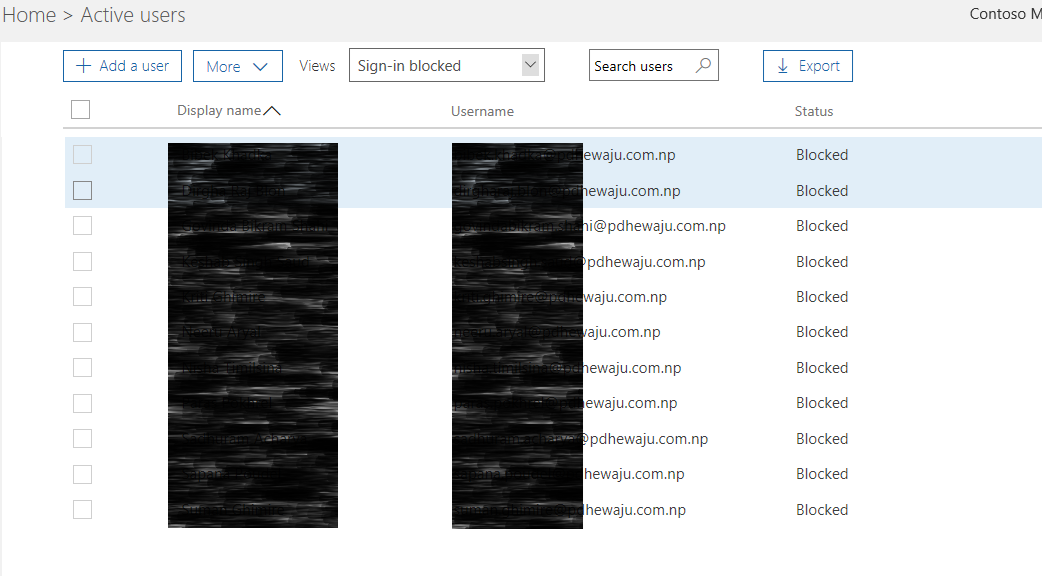The image size is (1042, 576).
Task: Open the More dropdown menu
Action: (238, 66)
